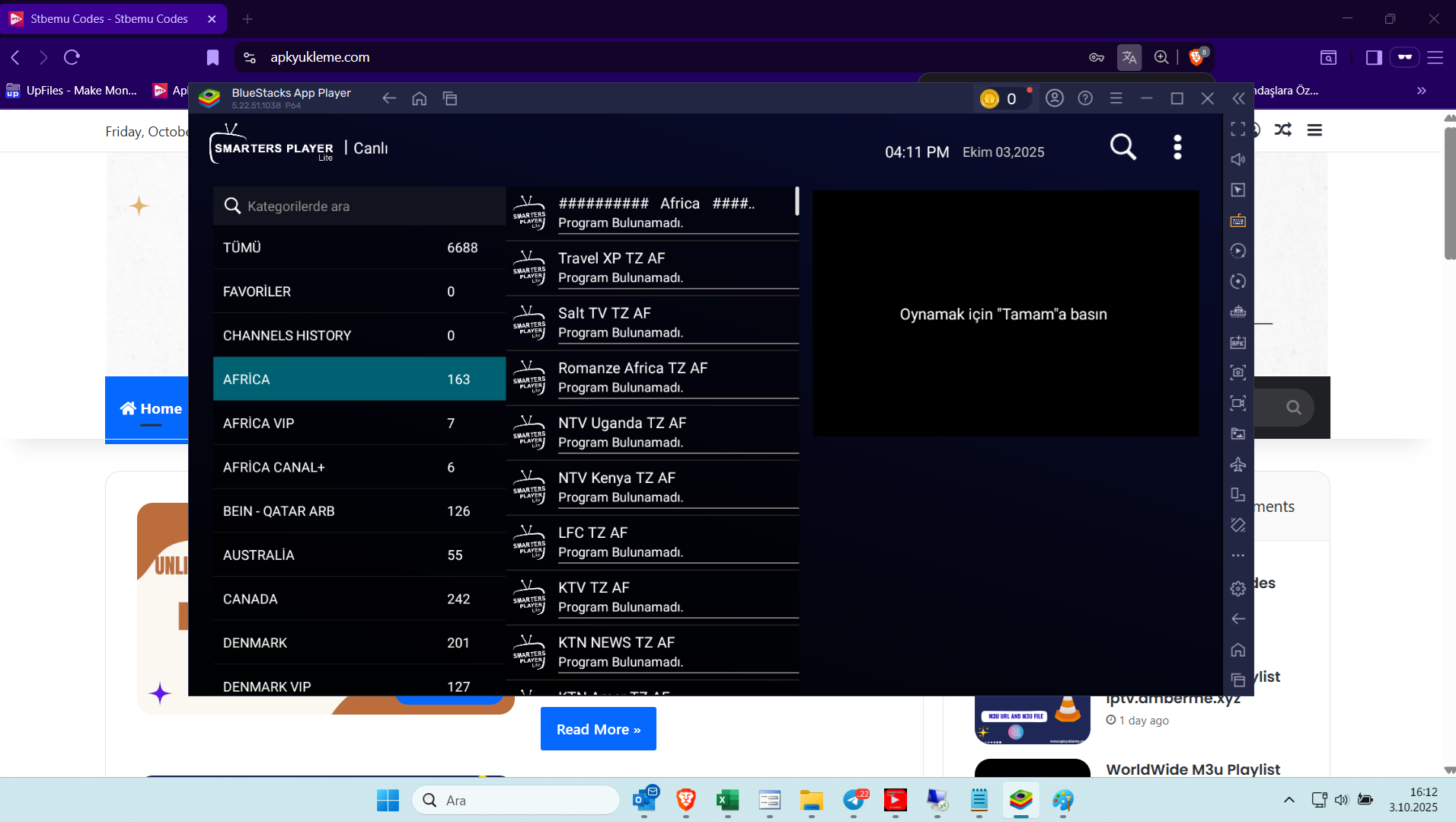Open the NTV Kenya TZ AF channel
Screen dimensions: 1456x822
click(653, 487)
